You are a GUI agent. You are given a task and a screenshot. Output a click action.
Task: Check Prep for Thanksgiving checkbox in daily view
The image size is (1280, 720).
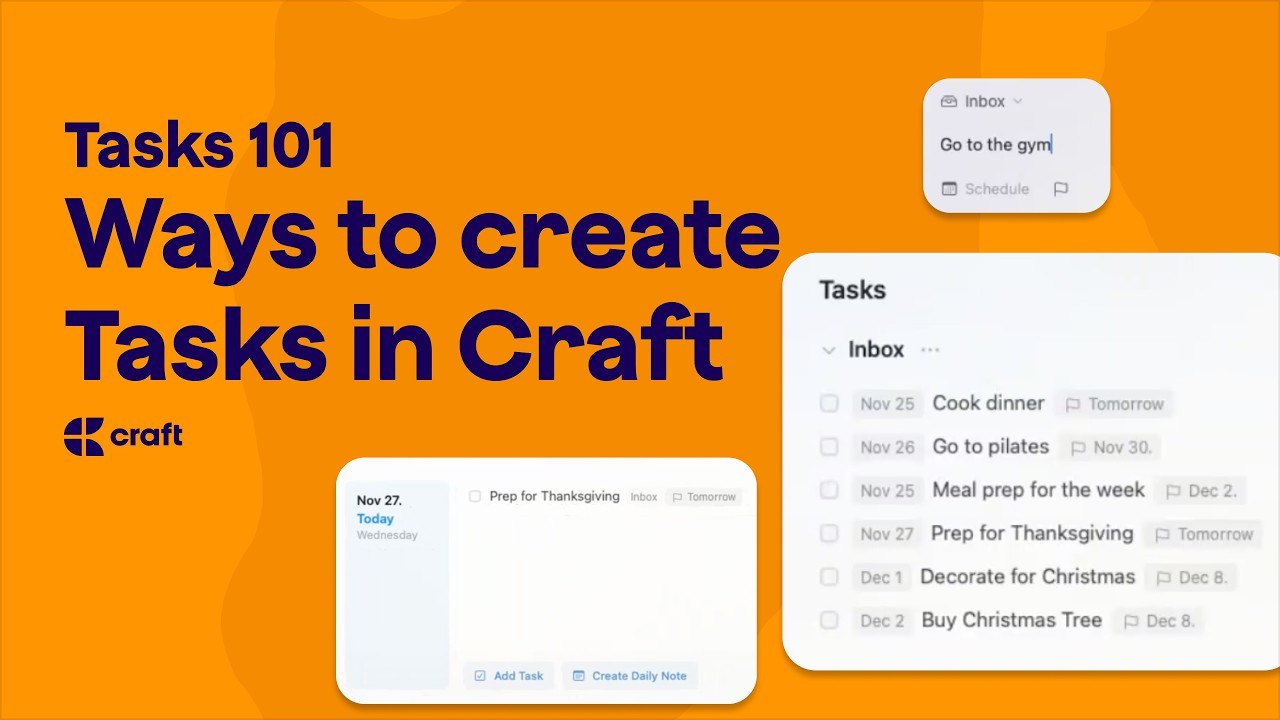point(475,496)
